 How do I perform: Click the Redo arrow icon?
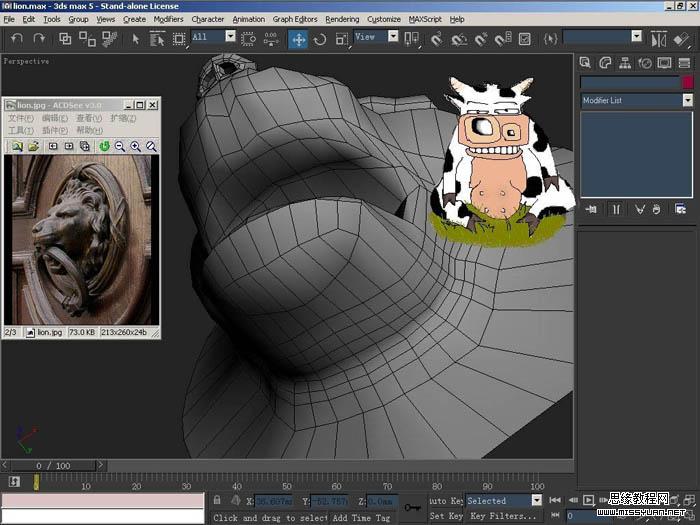tap(39, 39)
